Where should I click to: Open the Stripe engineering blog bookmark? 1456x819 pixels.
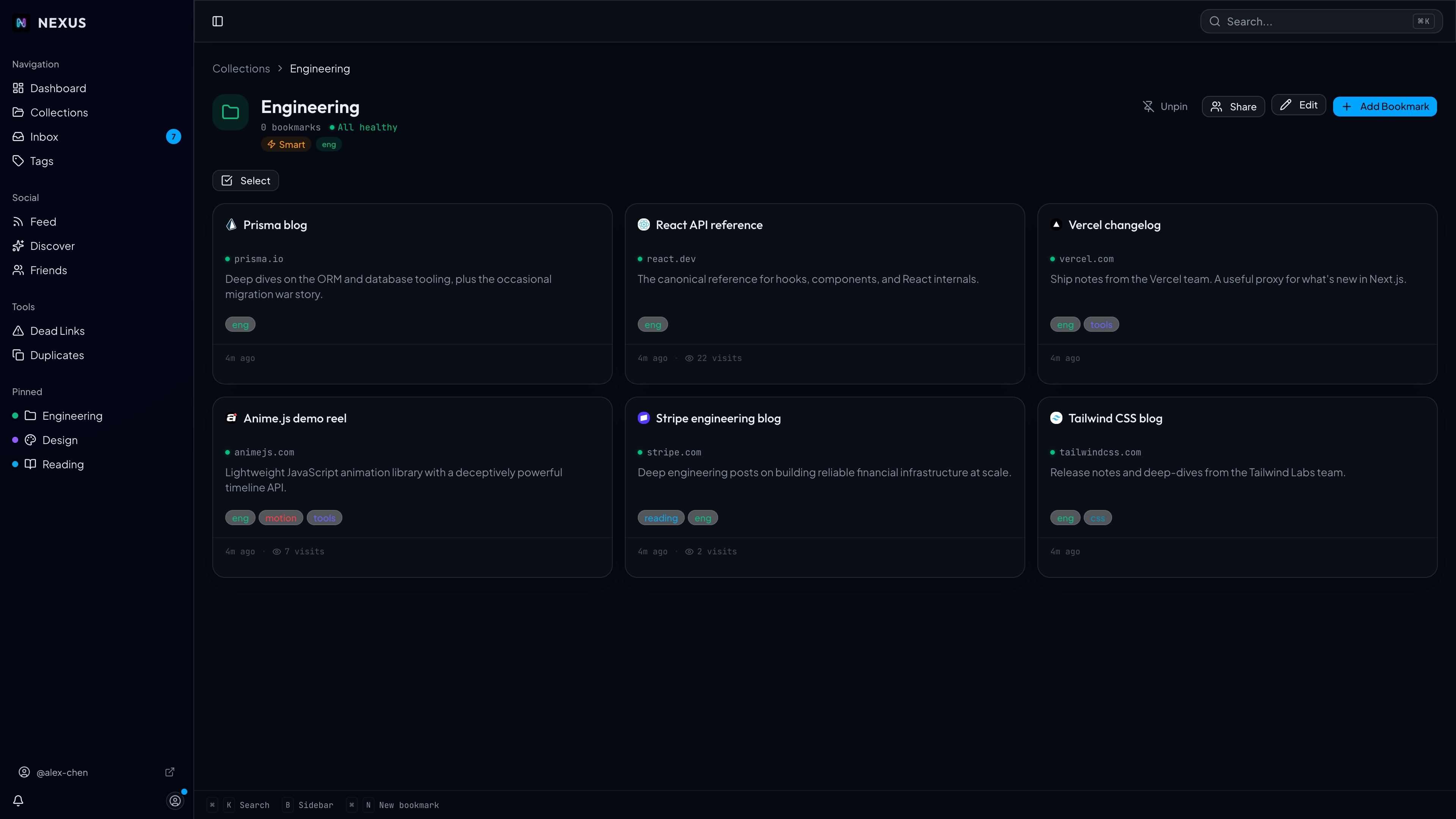(718, 418)
